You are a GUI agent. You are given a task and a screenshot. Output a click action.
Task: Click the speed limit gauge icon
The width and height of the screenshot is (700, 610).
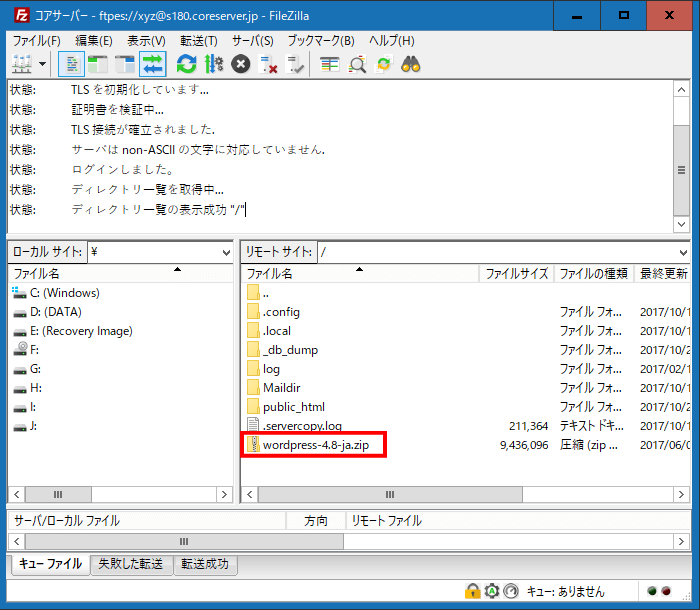click(511, 591)
